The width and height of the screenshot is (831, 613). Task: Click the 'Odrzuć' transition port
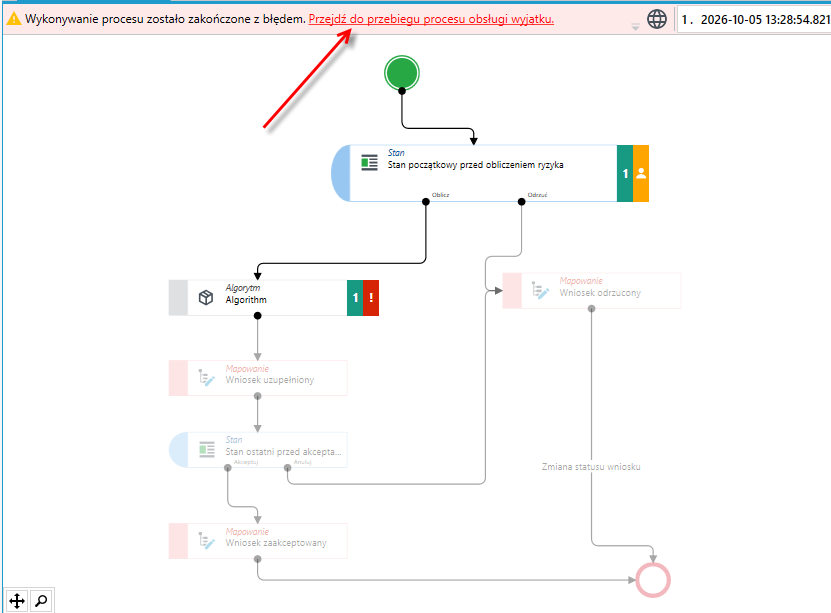click(521, 201)
